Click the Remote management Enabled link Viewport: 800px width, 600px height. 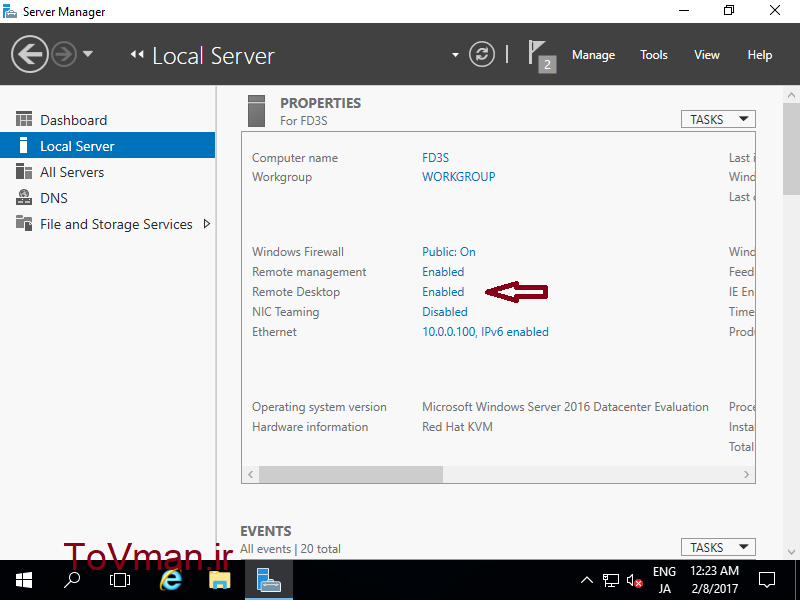(x=443, y=271)
